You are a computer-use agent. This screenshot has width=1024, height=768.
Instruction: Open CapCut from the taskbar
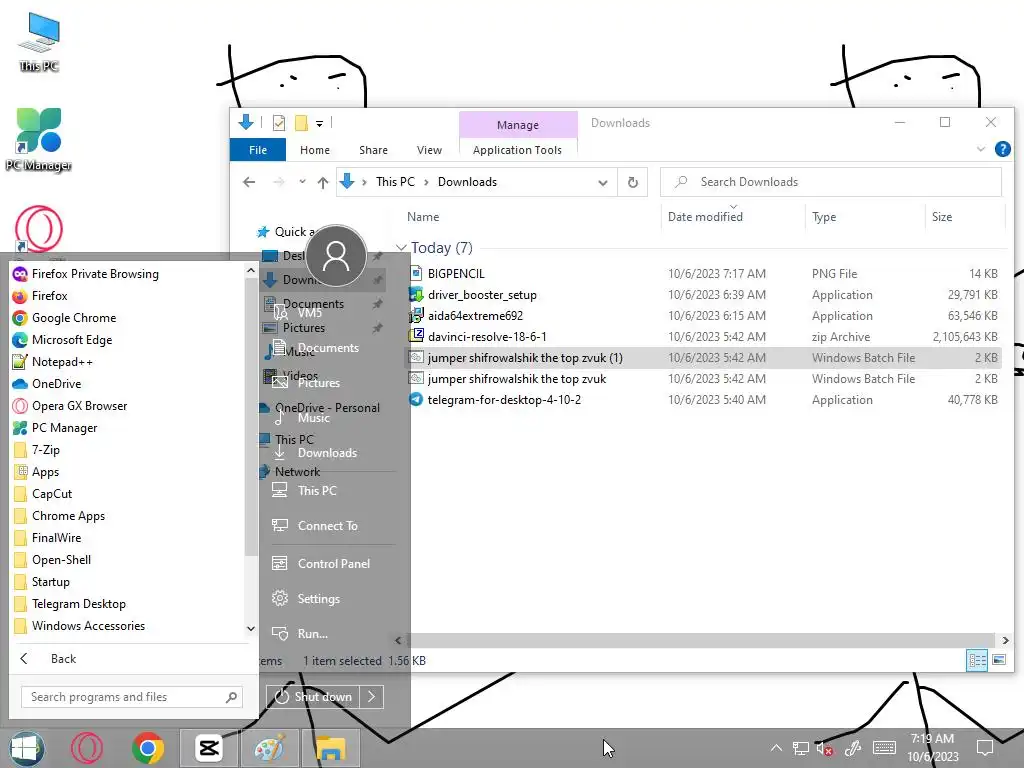(209, 748)
